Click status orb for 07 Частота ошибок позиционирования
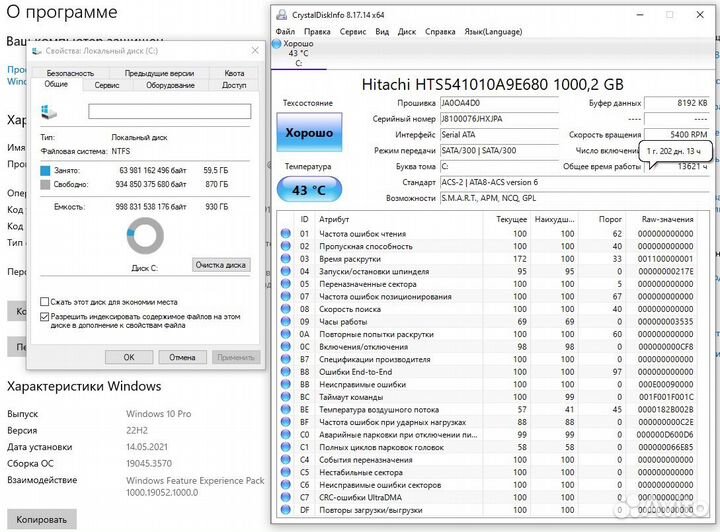The image size is (720, 532). coord(286,297)
